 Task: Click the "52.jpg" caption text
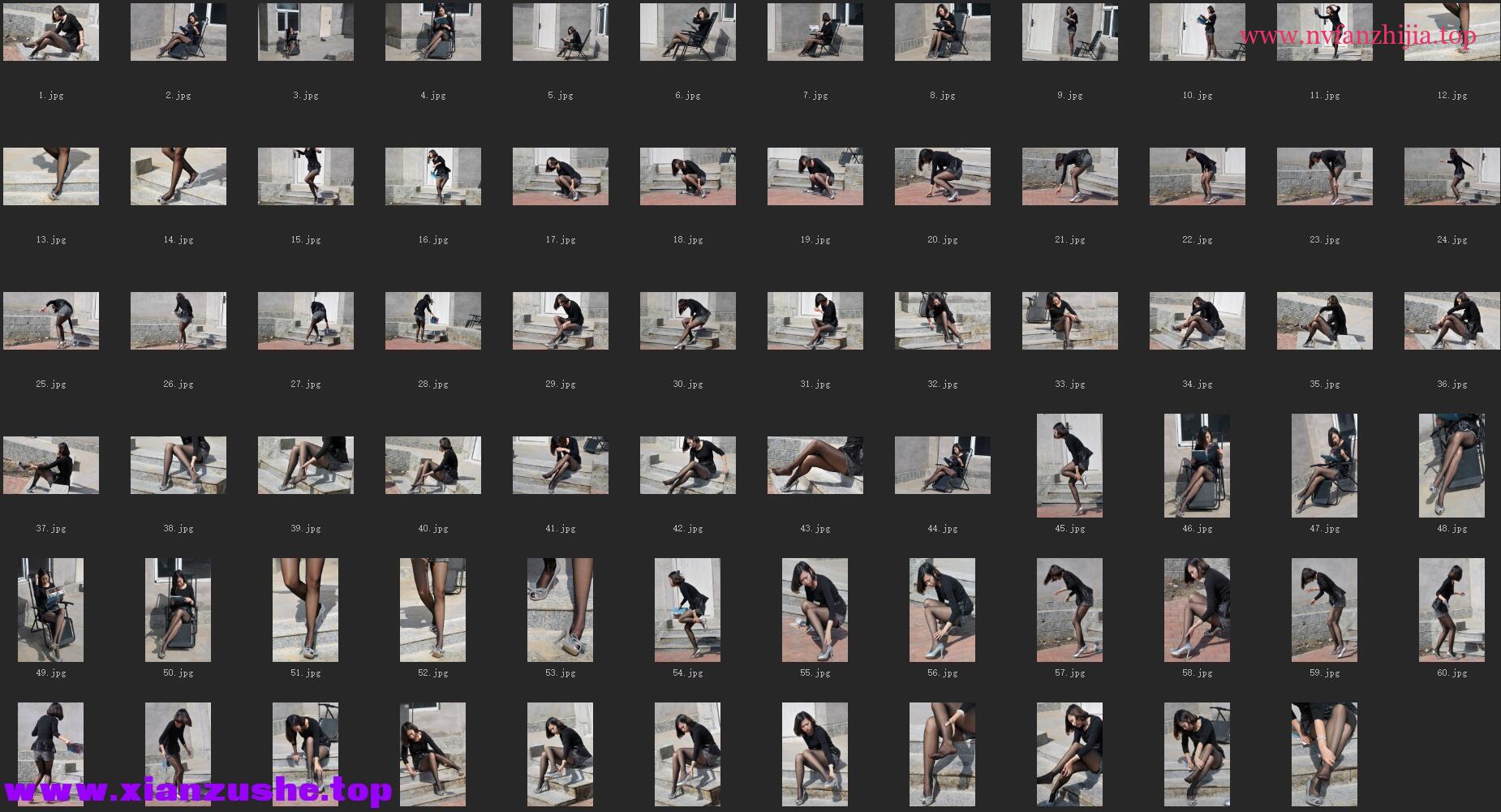pos(433,673)
